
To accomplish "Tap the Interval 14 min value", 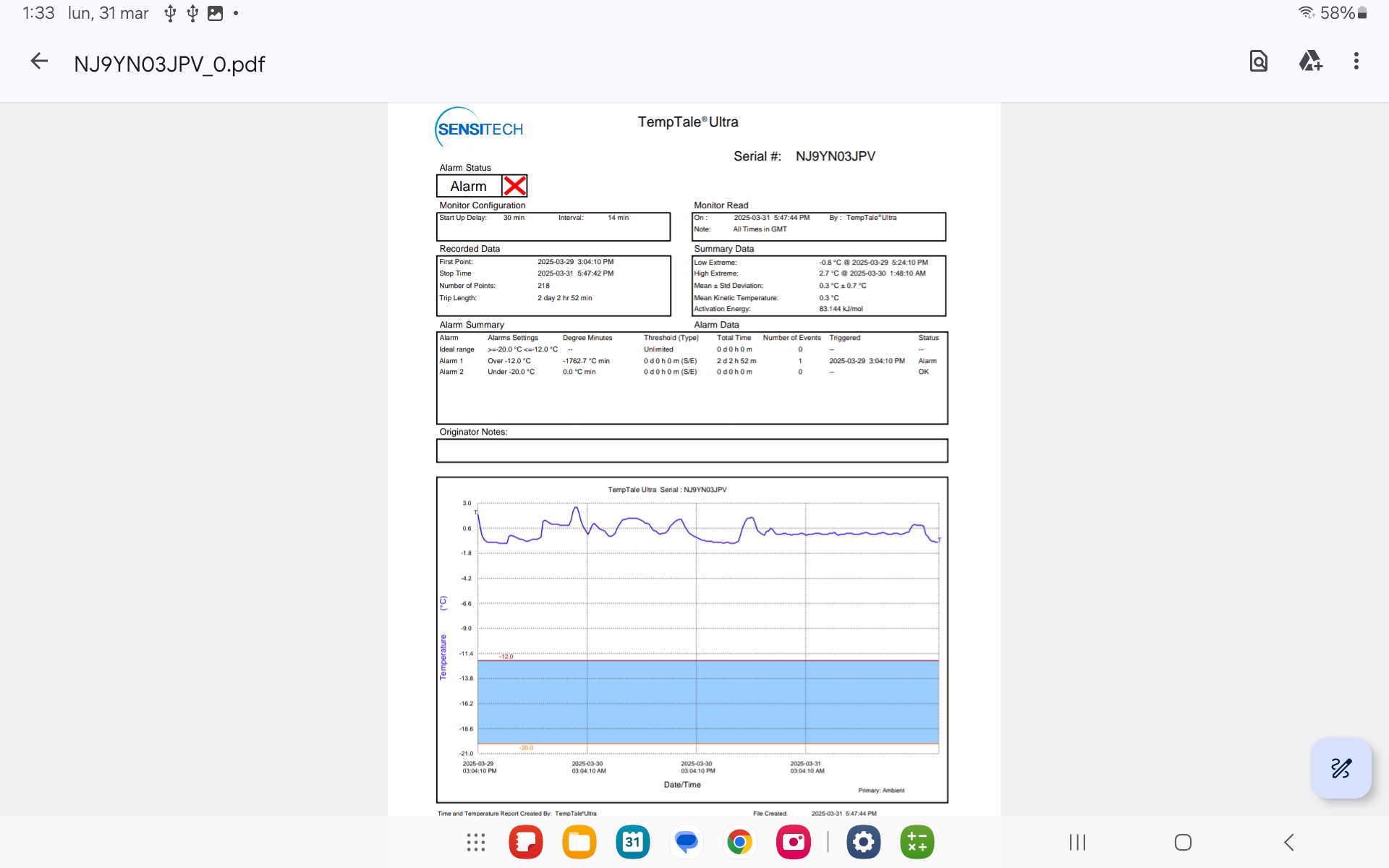I will (x=618, y=218).
